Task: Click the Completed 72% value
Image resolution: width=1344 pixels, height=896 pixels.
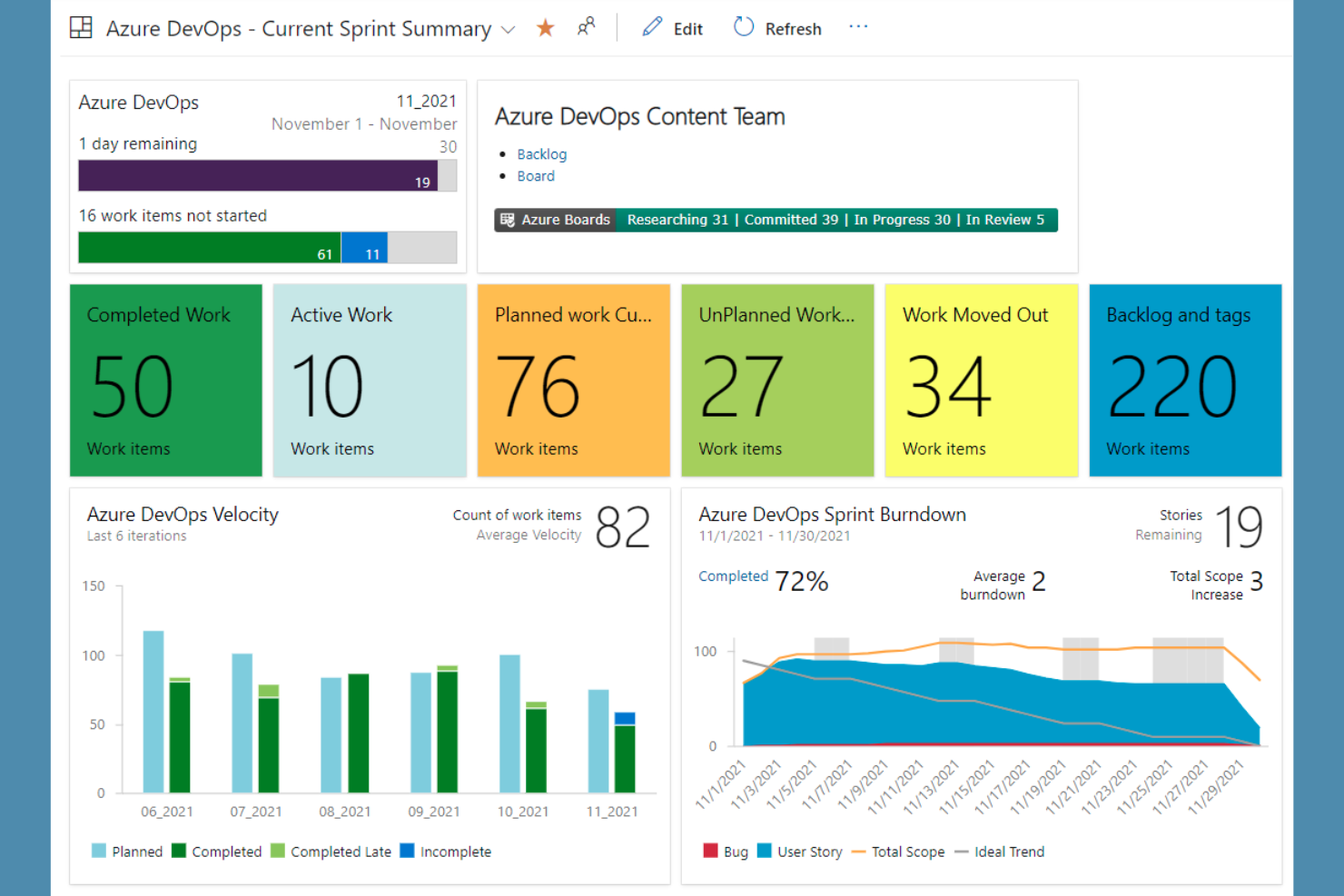Action: (801, 581)
